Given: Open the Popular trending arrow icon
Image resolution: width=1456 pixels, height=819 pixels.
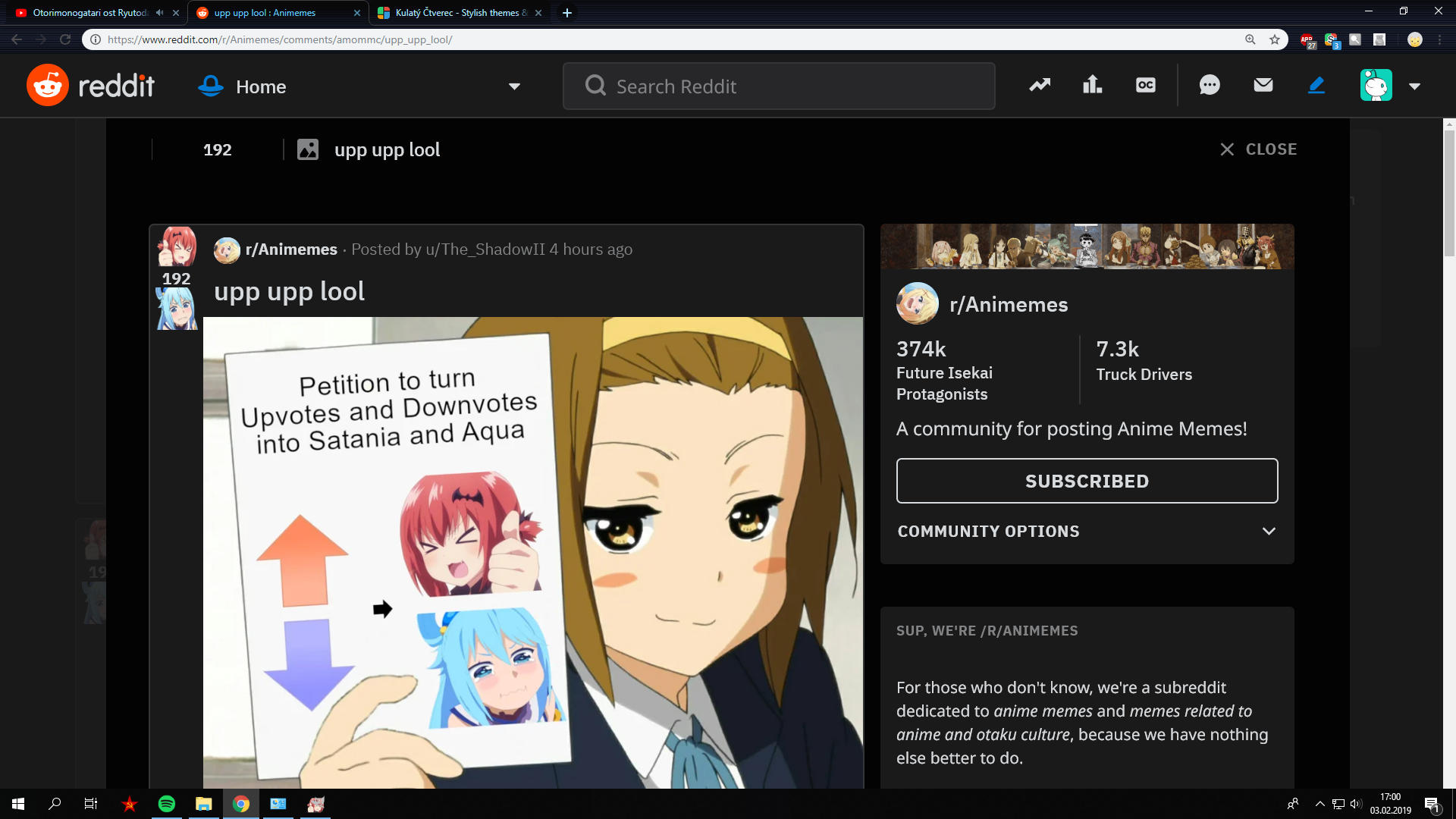Looking at the screenshot, I should coord(1040,85).
